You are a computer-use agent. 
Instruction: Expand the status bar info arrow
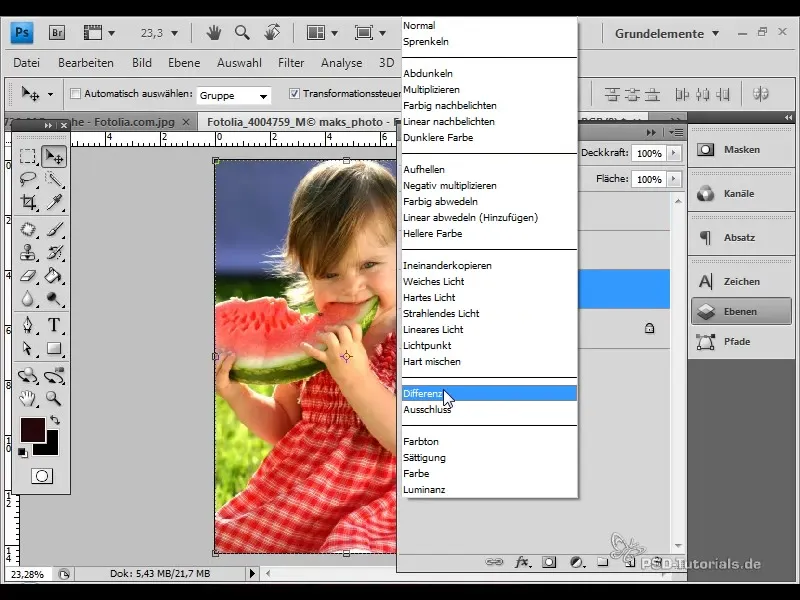click(x=252, y=573)
